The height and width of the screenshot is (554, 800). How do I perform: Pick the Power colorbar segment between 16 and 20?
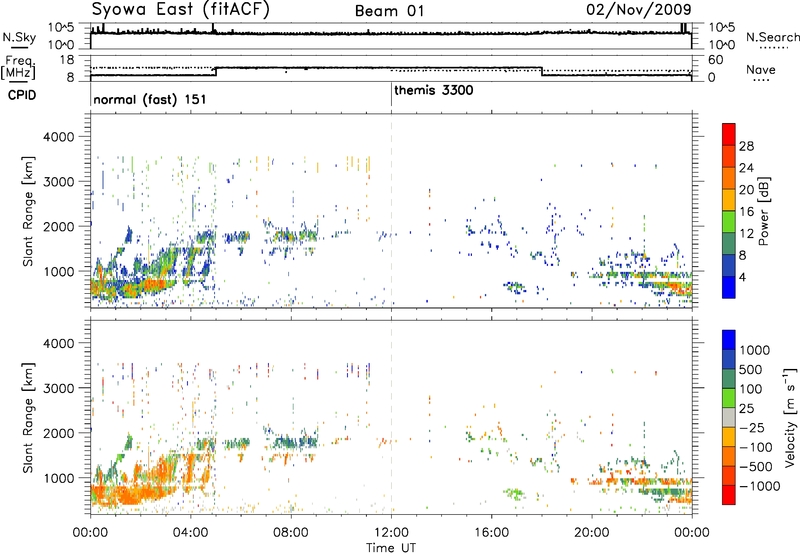(x=729, y=200)
